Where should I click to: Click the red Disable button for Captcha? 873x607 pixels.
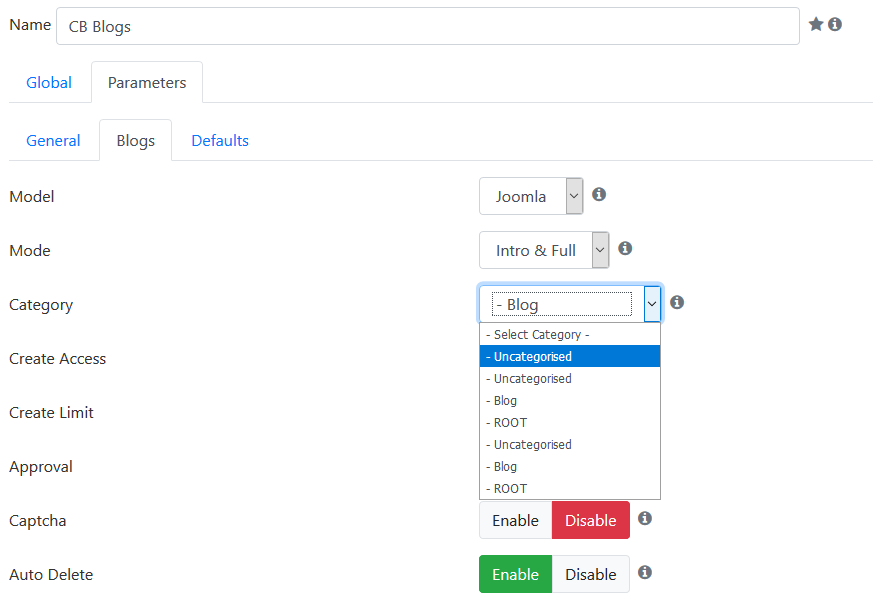click(x=591, y=520)
